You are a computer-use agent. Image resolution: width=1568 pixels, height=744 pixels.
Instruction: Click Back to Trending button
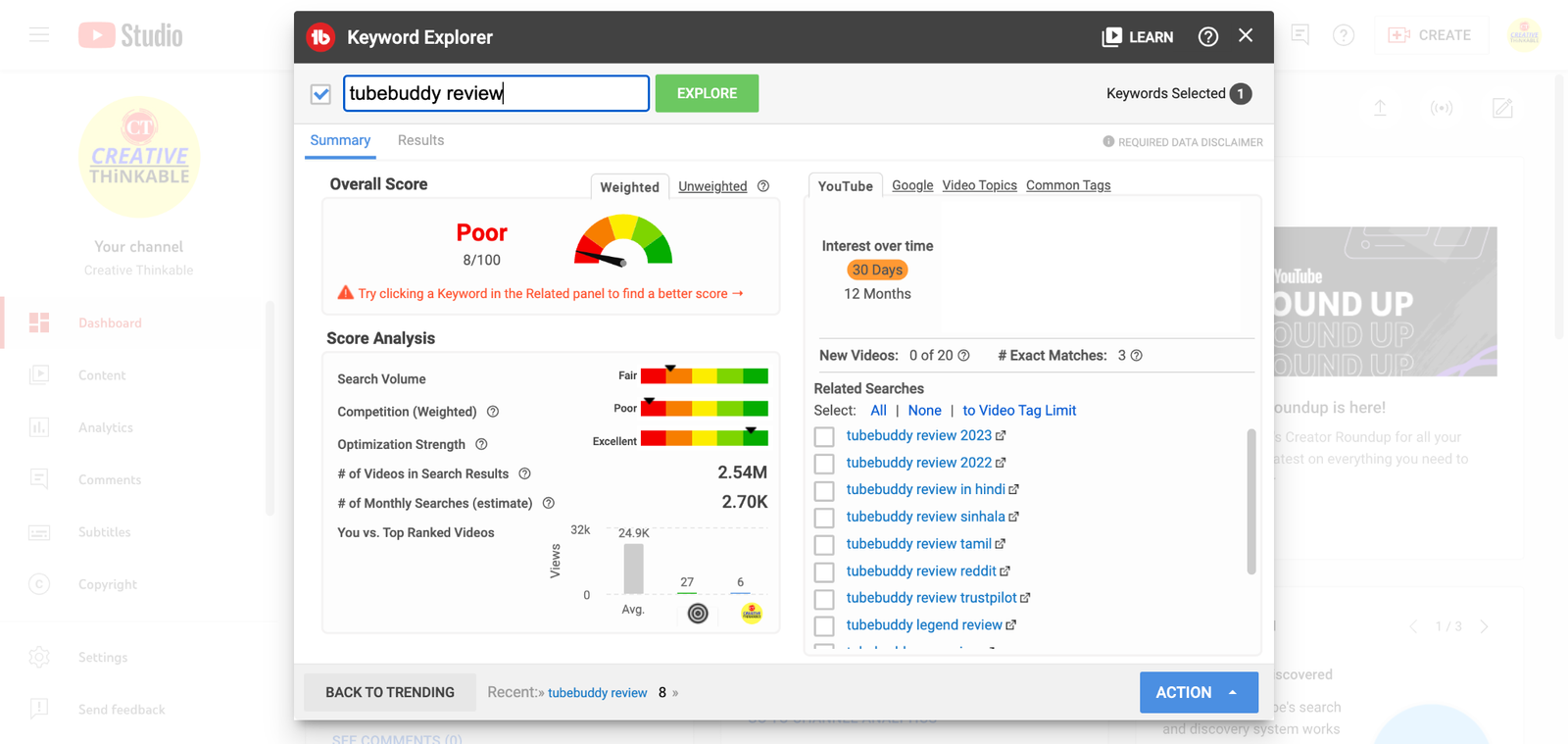pyautogui.click(x=390, y=692)
